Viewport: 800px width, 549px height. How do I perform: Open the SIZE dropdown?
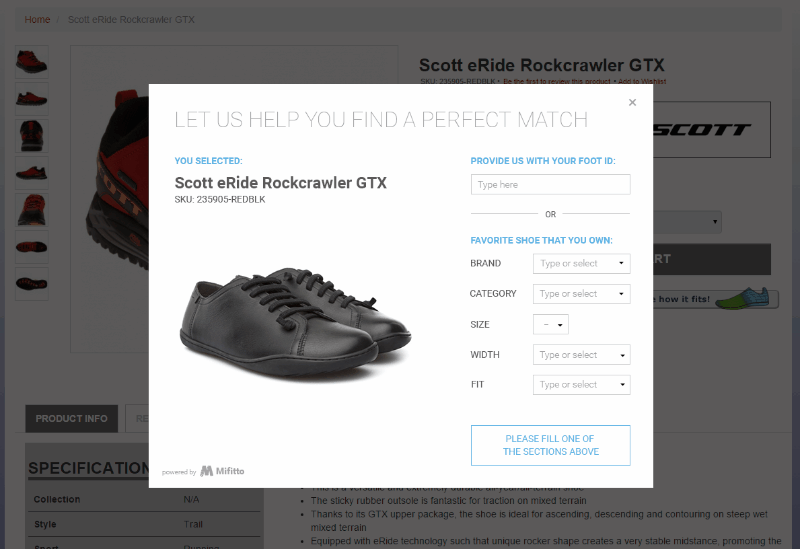click(x=551, y=325)
